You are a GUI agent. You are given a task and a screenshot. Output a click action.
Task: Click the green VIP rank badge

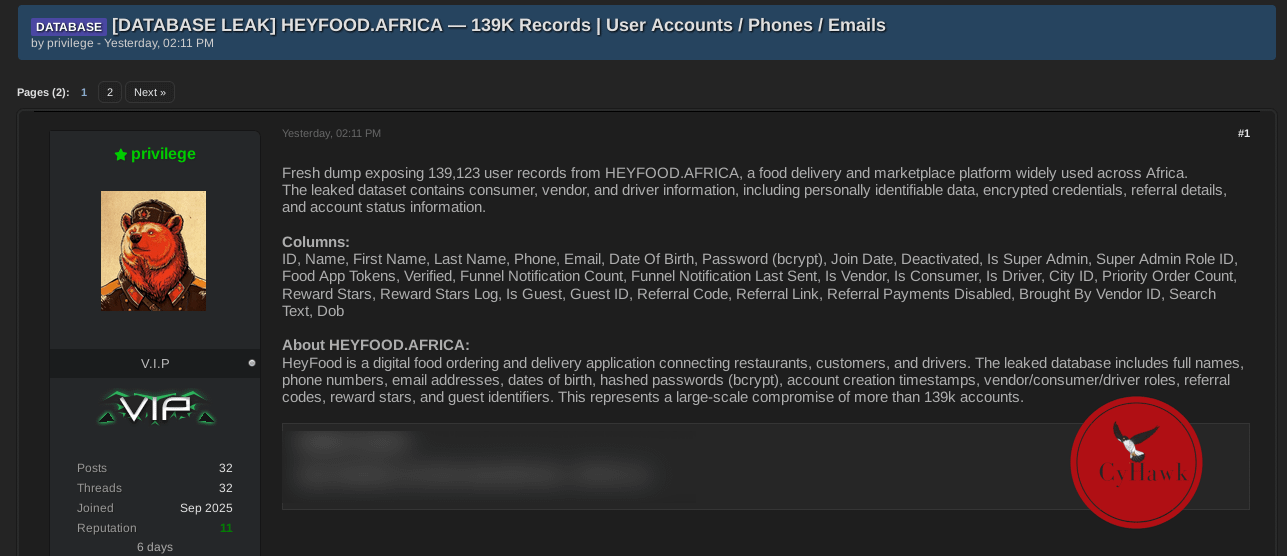(155, 408)
